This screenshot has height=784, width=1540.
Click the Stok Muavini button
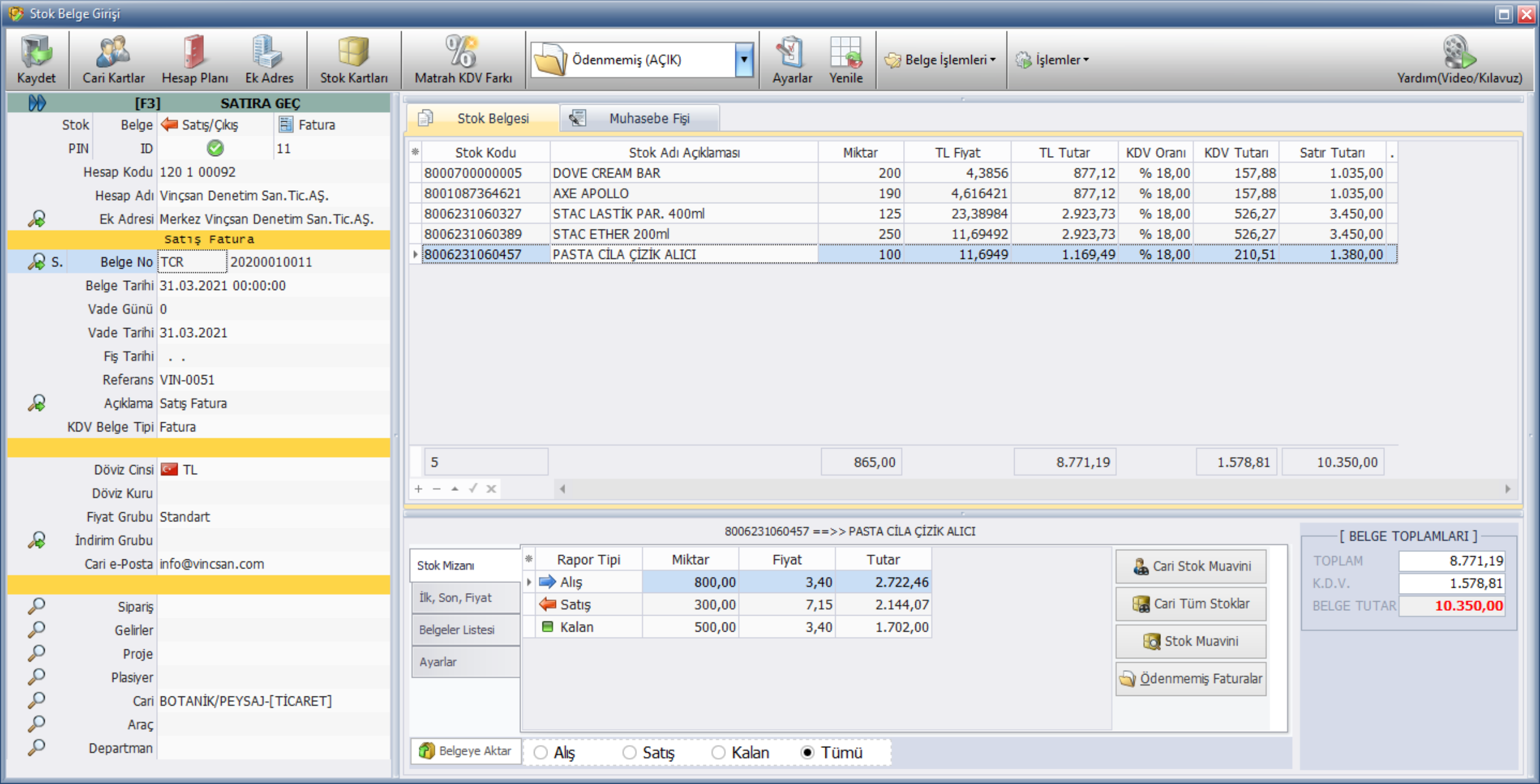tap(1191, 641)
